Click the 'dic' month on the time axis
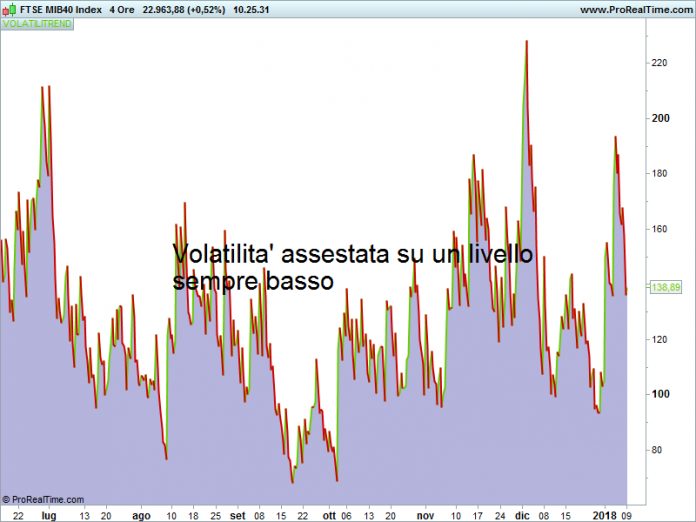696x522 pixels. (x=522, y=515)
